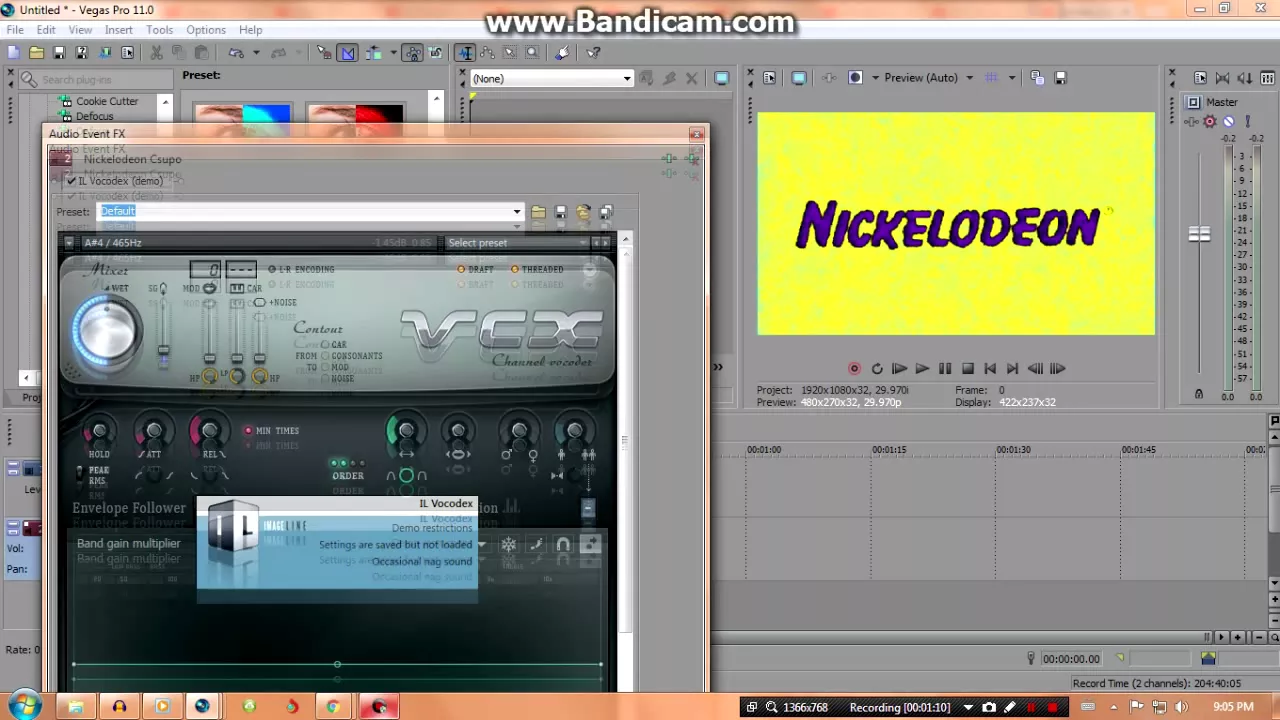Open Video Preview external monitor icon
This screenshot has width=1280, height=720.
[x=798, y=78]
